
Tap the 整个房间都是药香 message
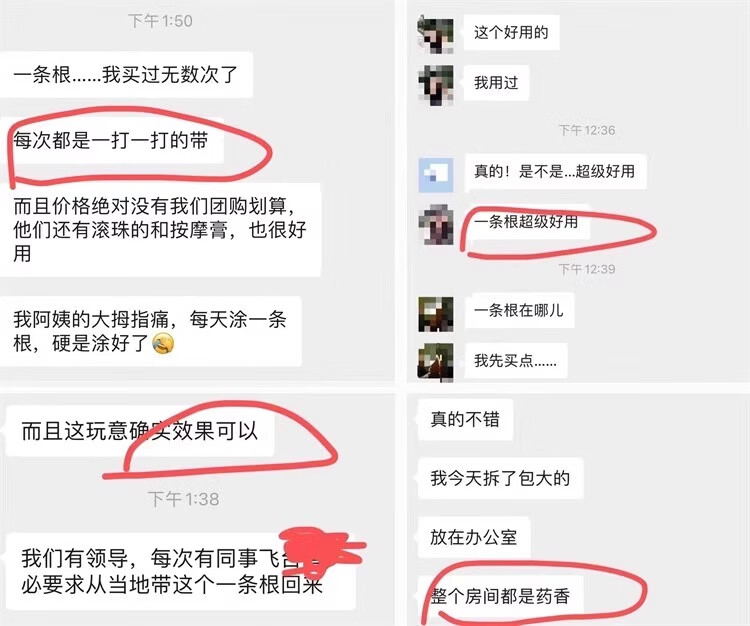(500, 596)
